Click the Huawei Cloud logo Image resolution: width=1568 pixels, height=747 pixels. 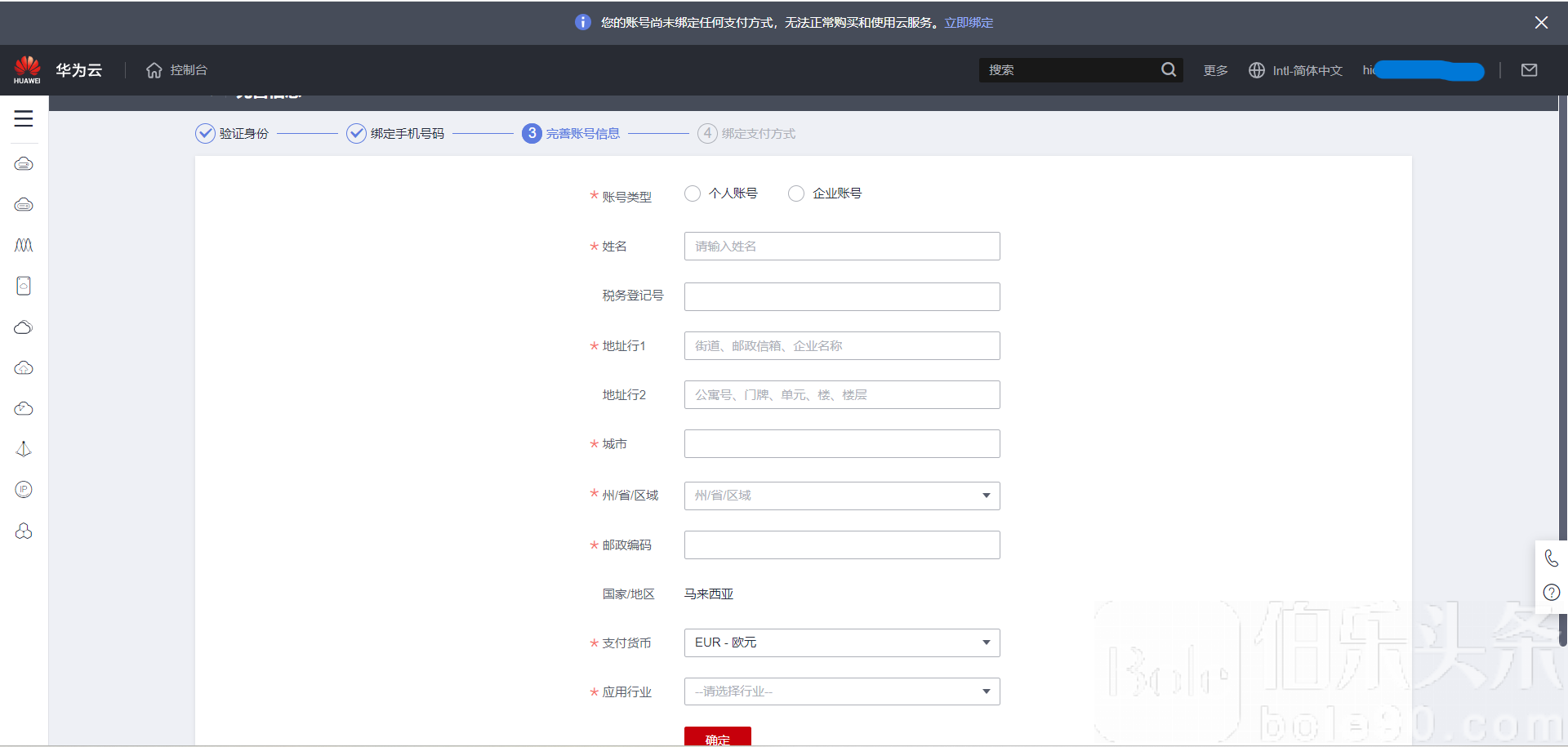pyautogui.click(x=28, y=70)
